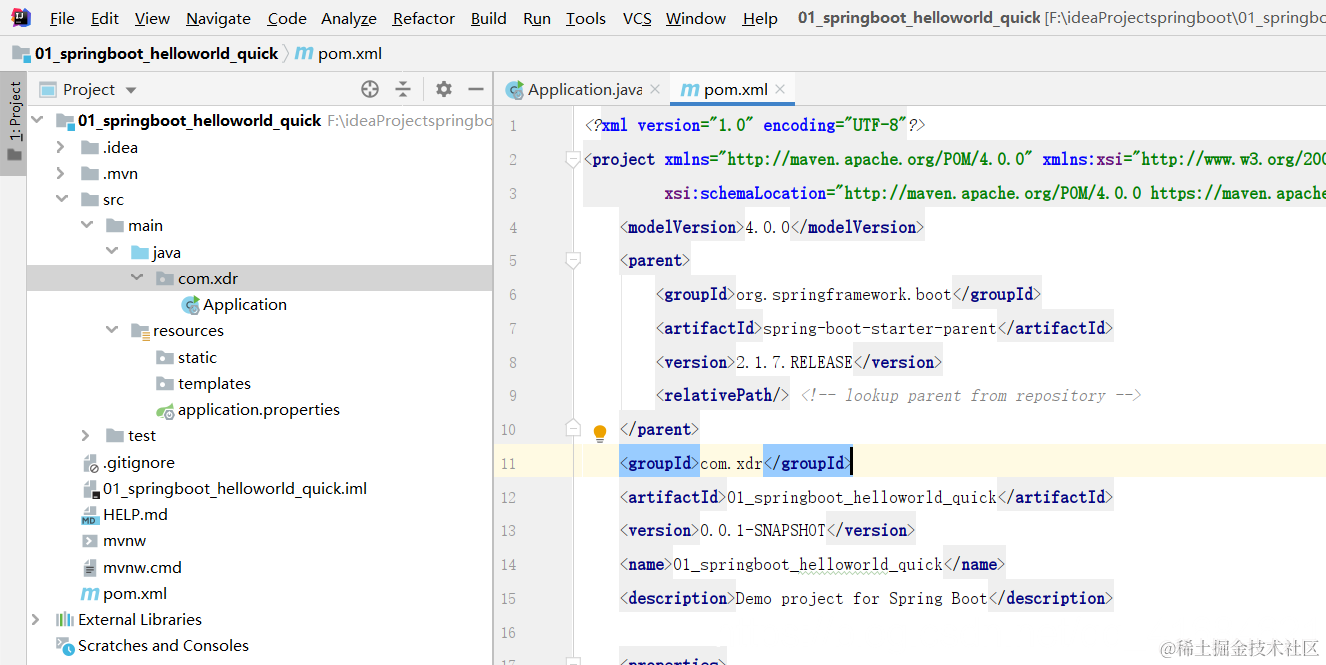Open the File menu
1326x665 pixels.
[62, 18]
